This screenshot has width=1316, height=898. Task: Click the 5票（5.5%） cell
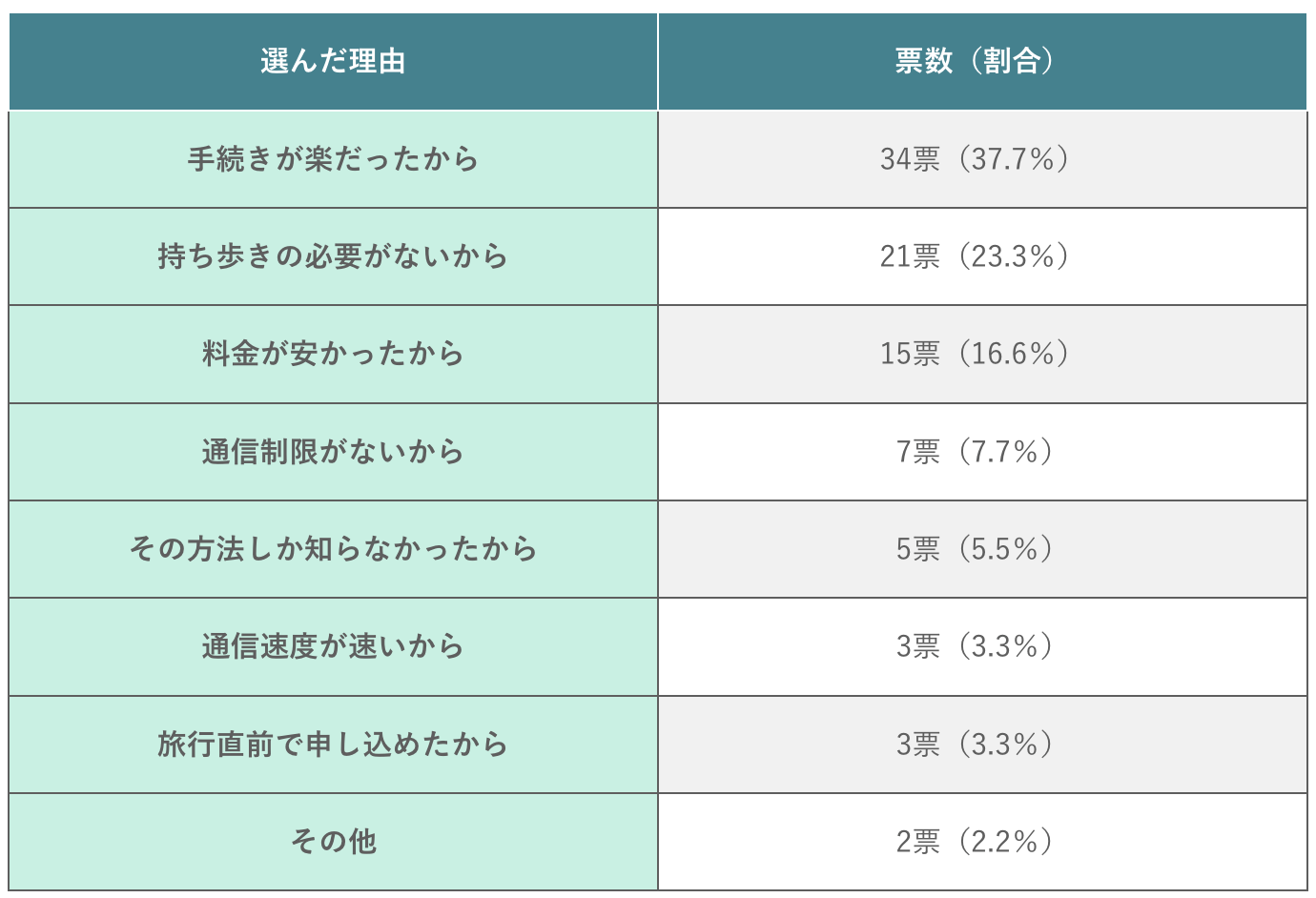click(x=975, y=549)
